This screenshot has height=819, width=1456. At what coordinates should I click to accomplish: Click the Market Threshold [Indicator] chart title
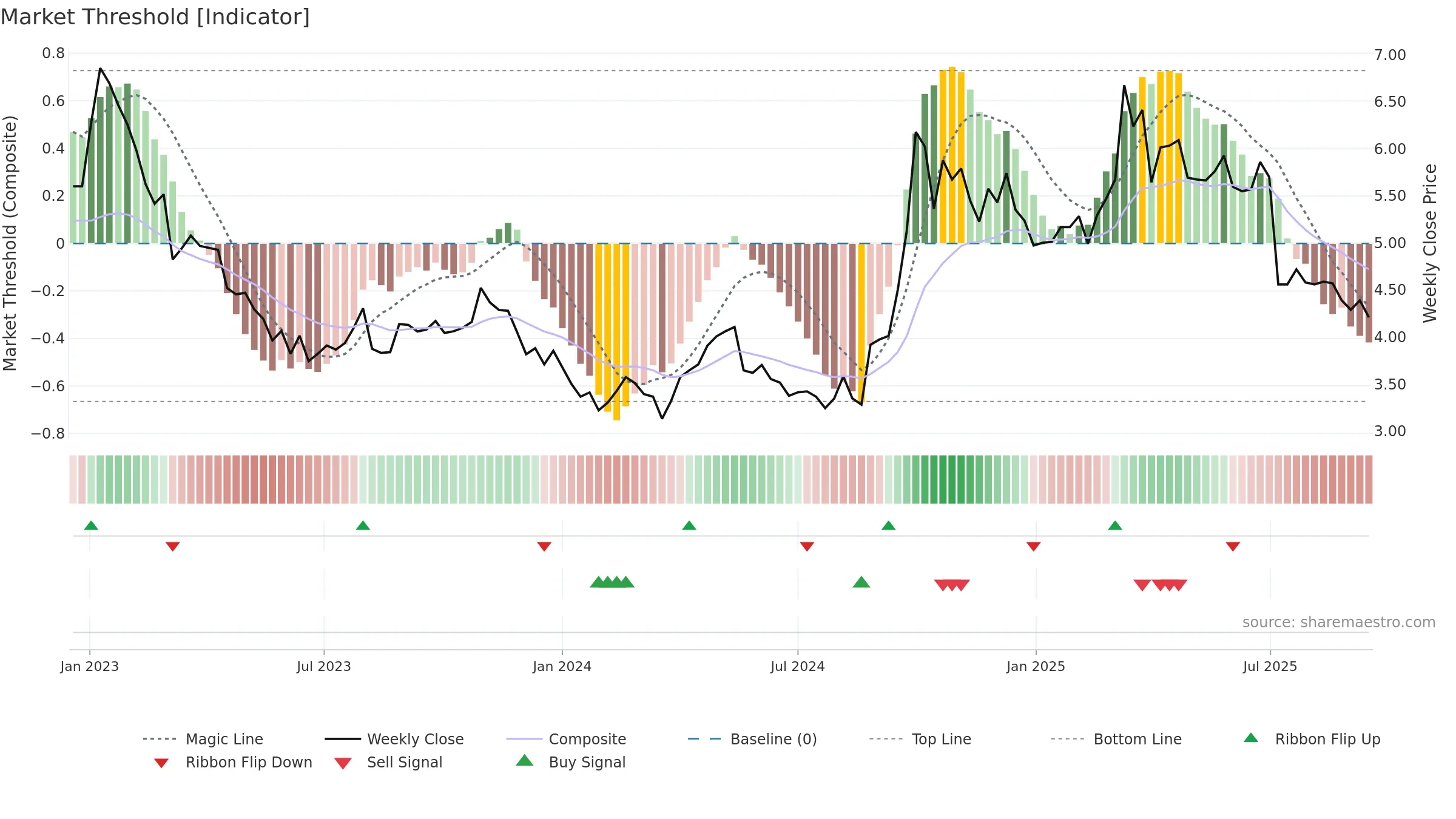click(155, 17)
